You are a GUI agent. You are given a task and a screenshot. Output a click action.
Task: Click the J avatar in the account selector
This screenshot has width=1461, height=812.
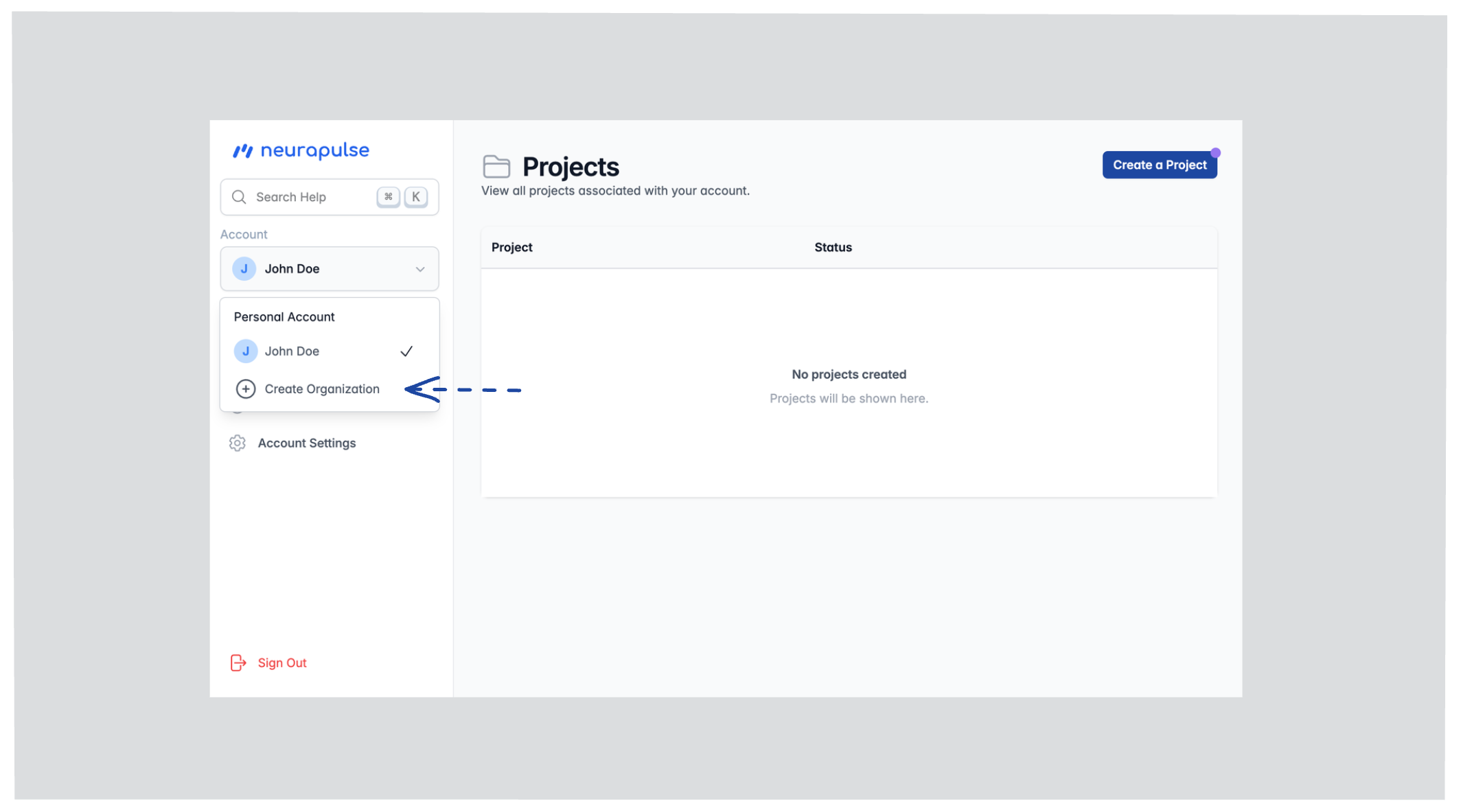pos(244,269)
